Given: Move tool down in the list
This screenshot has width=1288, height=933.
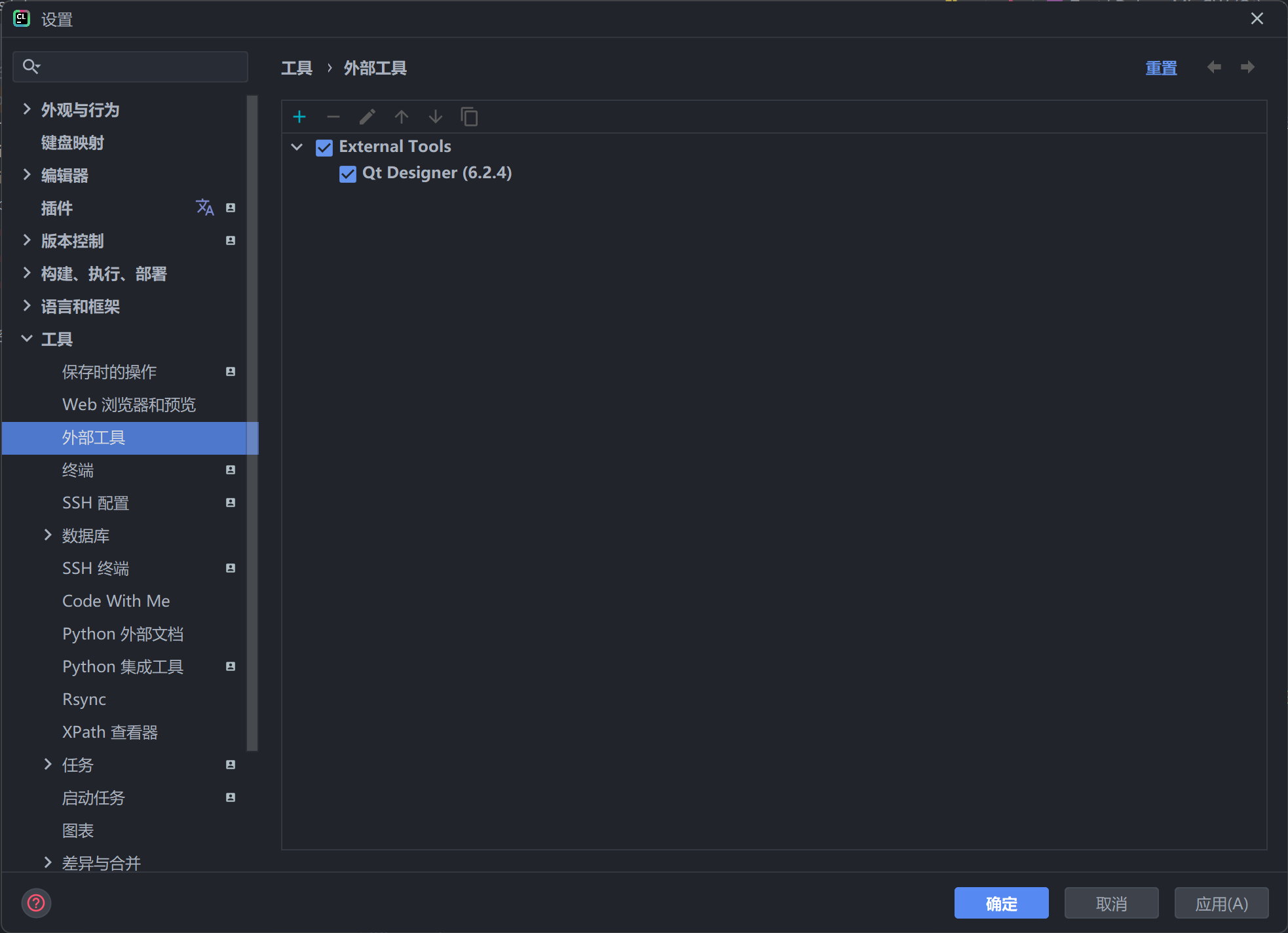Looking at the screenshot, I should click(435, 117).
